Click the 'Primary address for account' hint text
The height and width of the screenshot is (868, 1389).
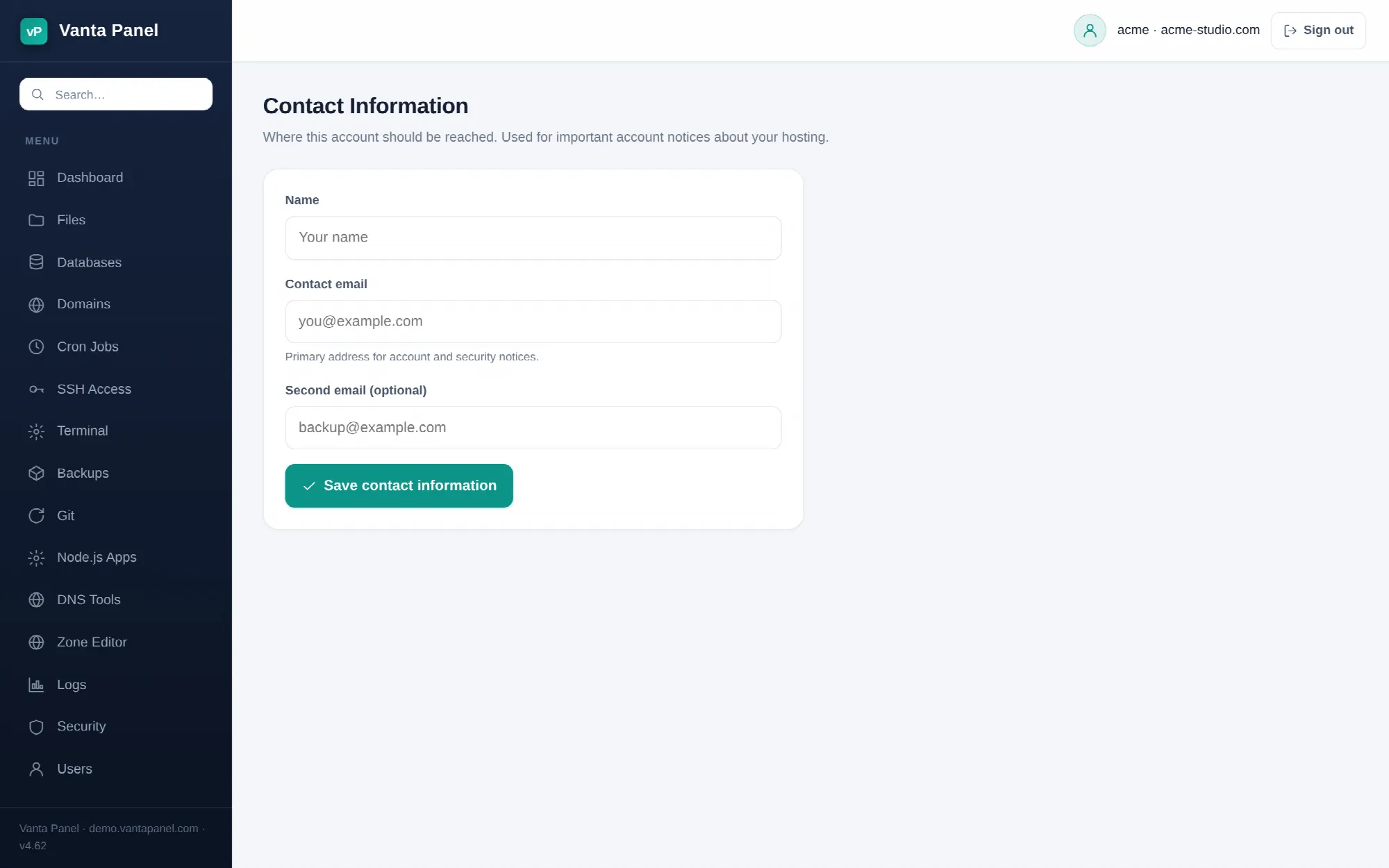412,357
